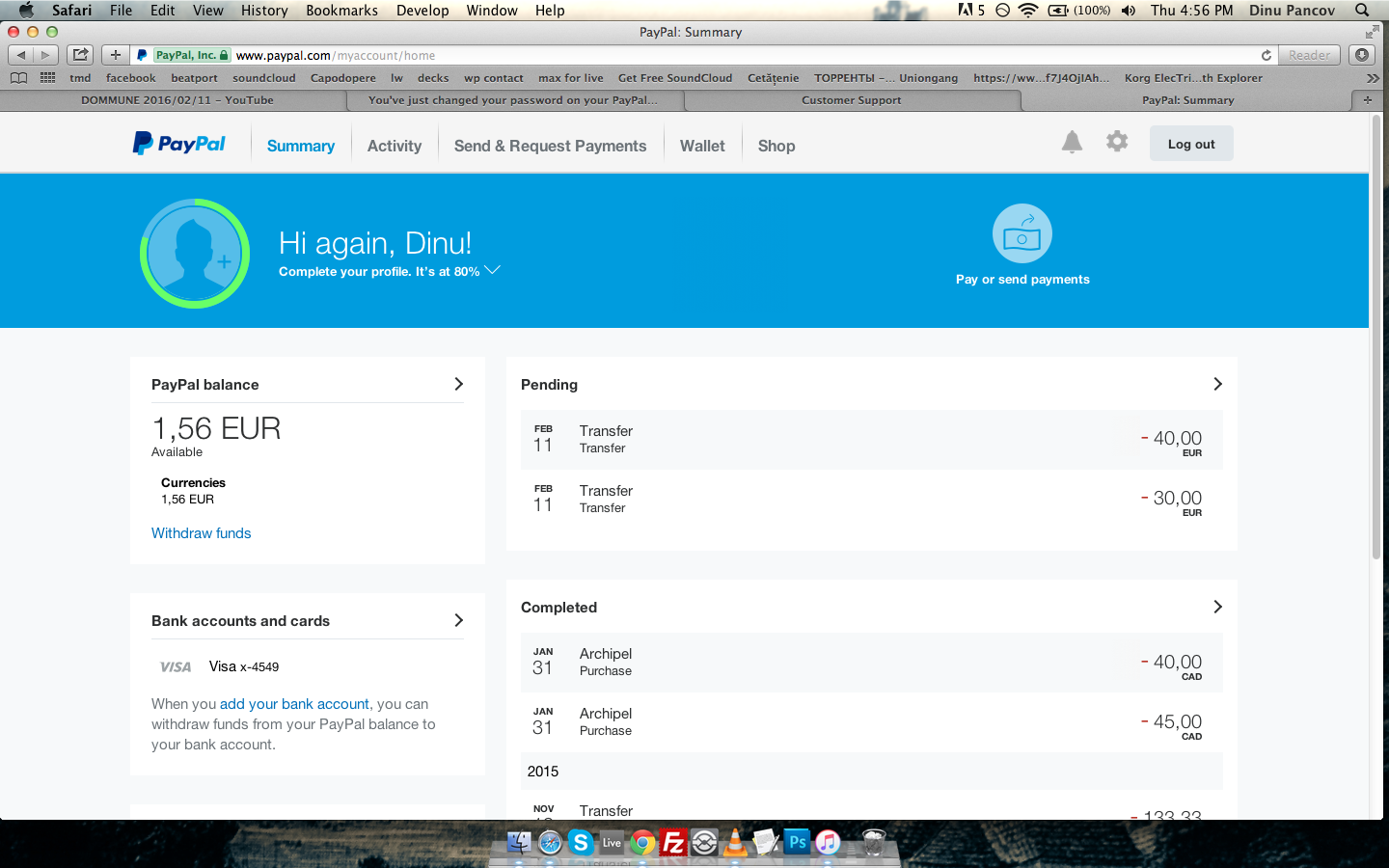This screenshot has height=868, width=1389.
Task: Open the reading list book icon
Action: (18, 78)
